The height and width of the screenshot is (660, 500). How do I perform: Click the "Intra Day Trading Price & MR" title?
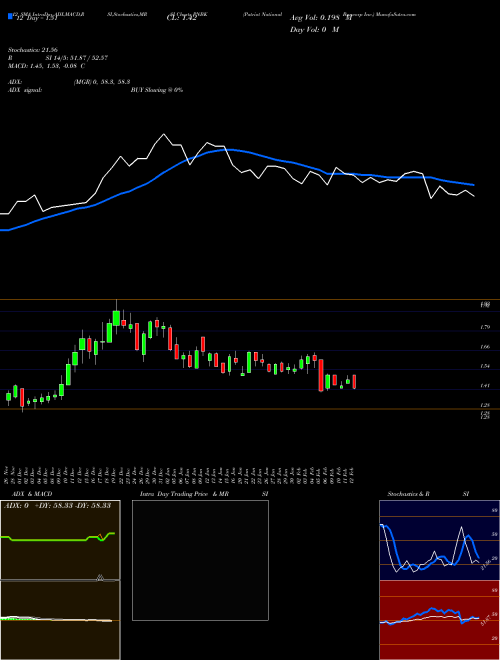point(184,494)
